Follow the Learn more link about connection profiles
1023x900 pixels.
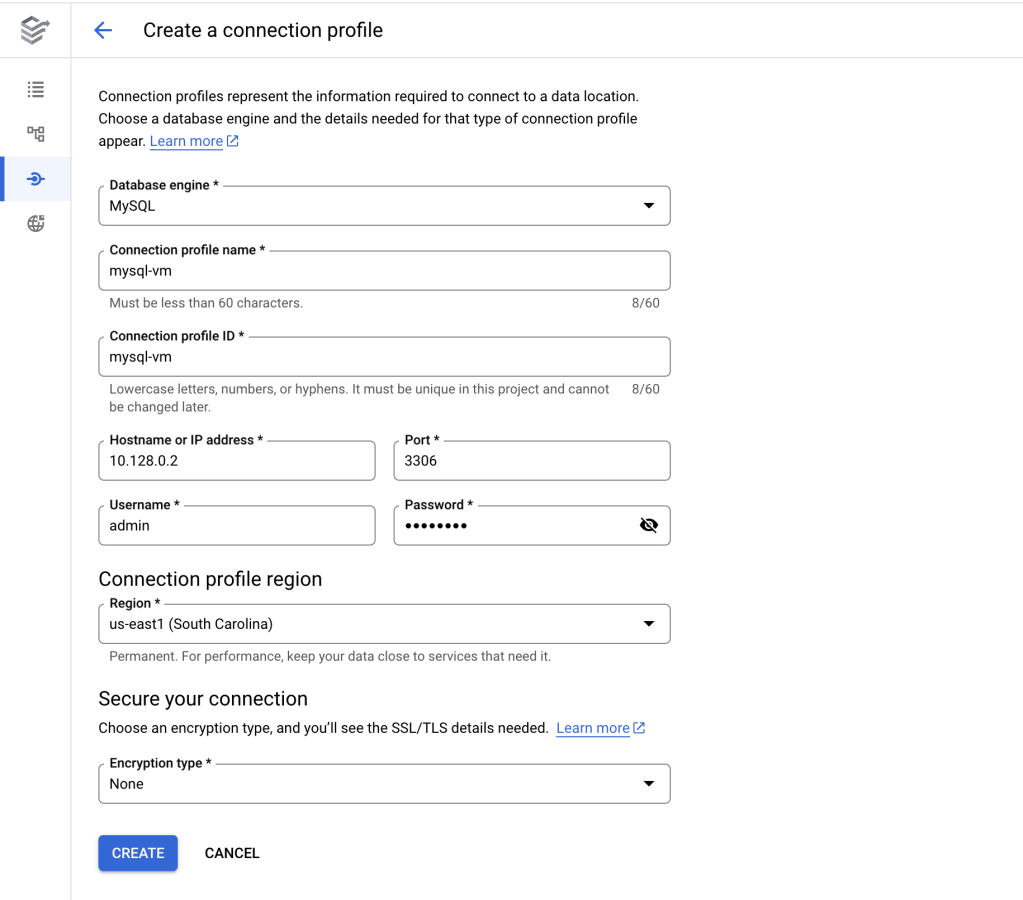point(186,141)
